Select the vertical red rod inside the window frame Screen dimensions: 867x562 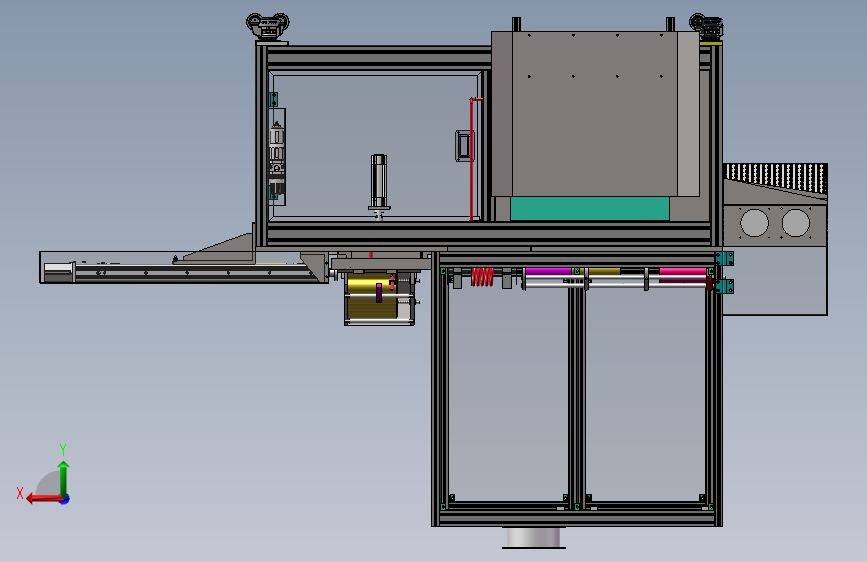click(x=471, y=159)
